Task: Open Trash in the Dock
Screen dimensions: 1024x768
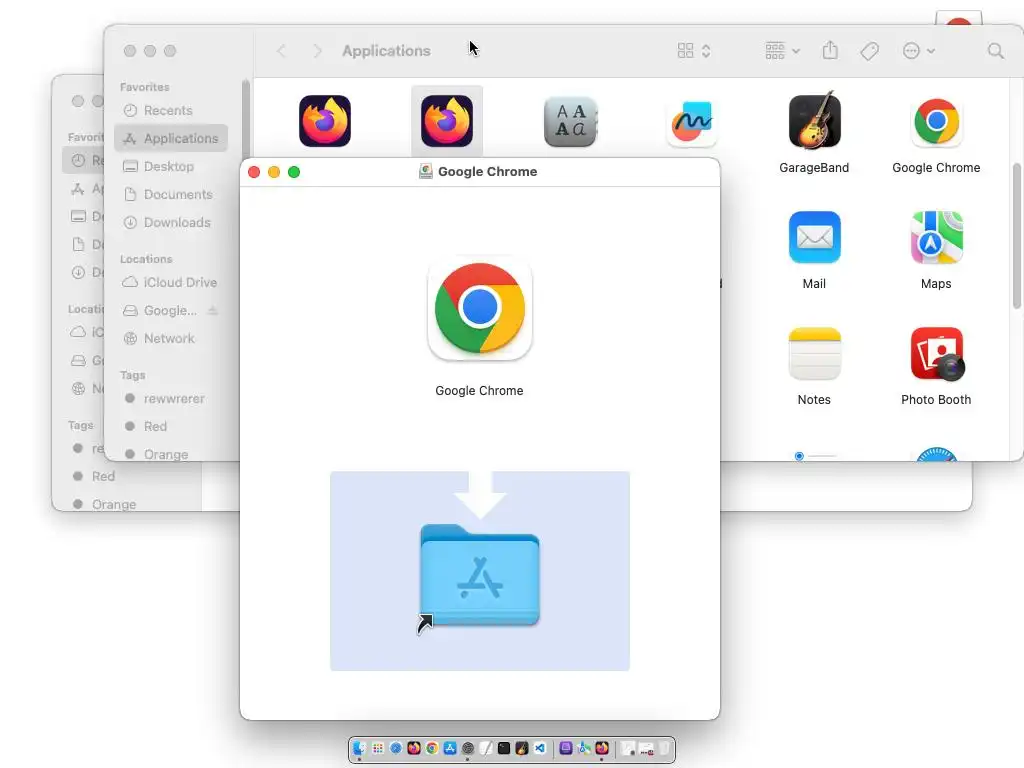Action: (x=664, y=748)
